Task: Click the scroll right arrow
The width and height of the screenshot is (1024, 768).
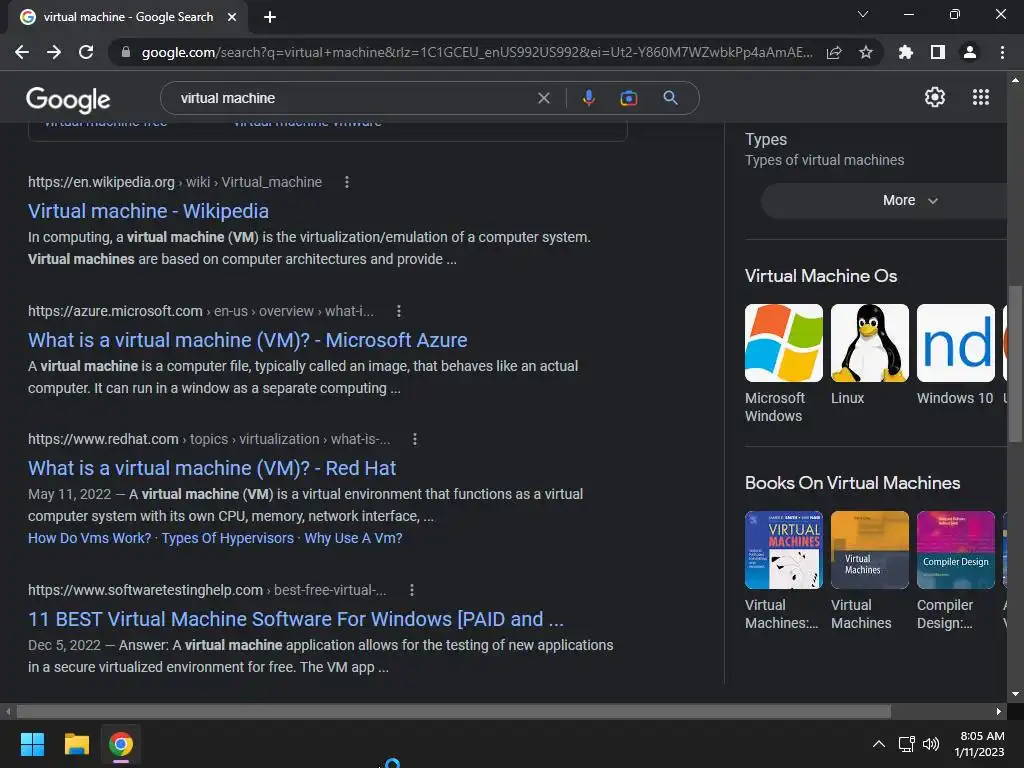Action: pyautogui.click(x=999, y=711)
